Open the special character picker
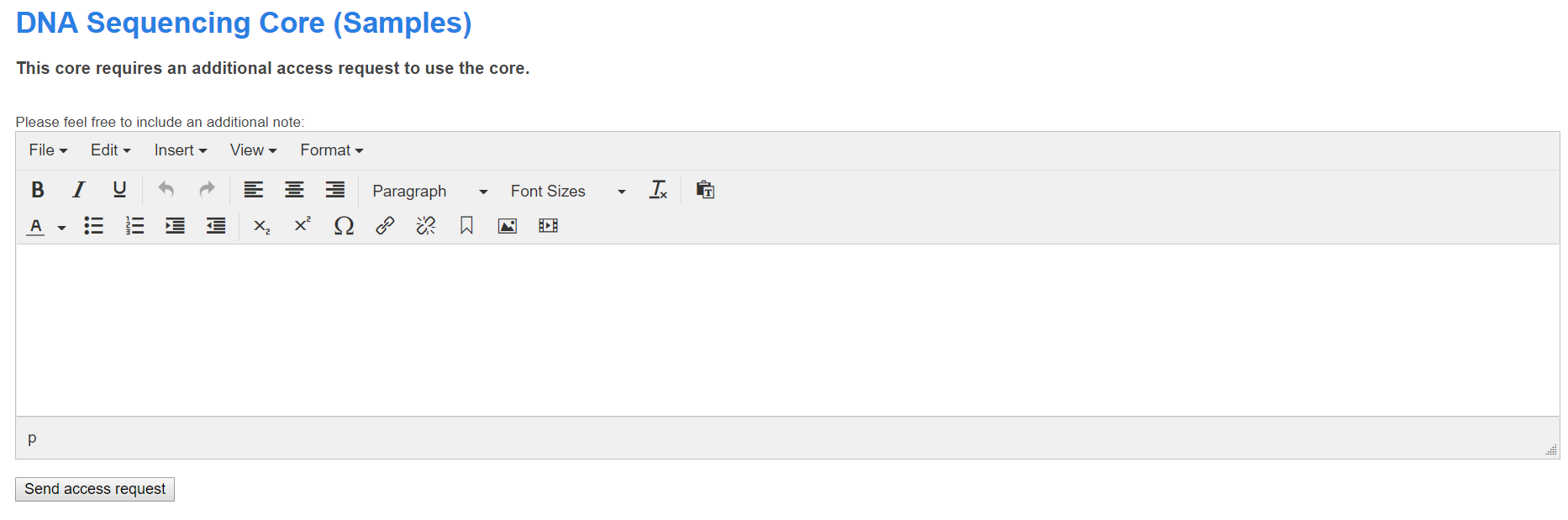Screen dimensions: 1568x520 click(344, 226)
